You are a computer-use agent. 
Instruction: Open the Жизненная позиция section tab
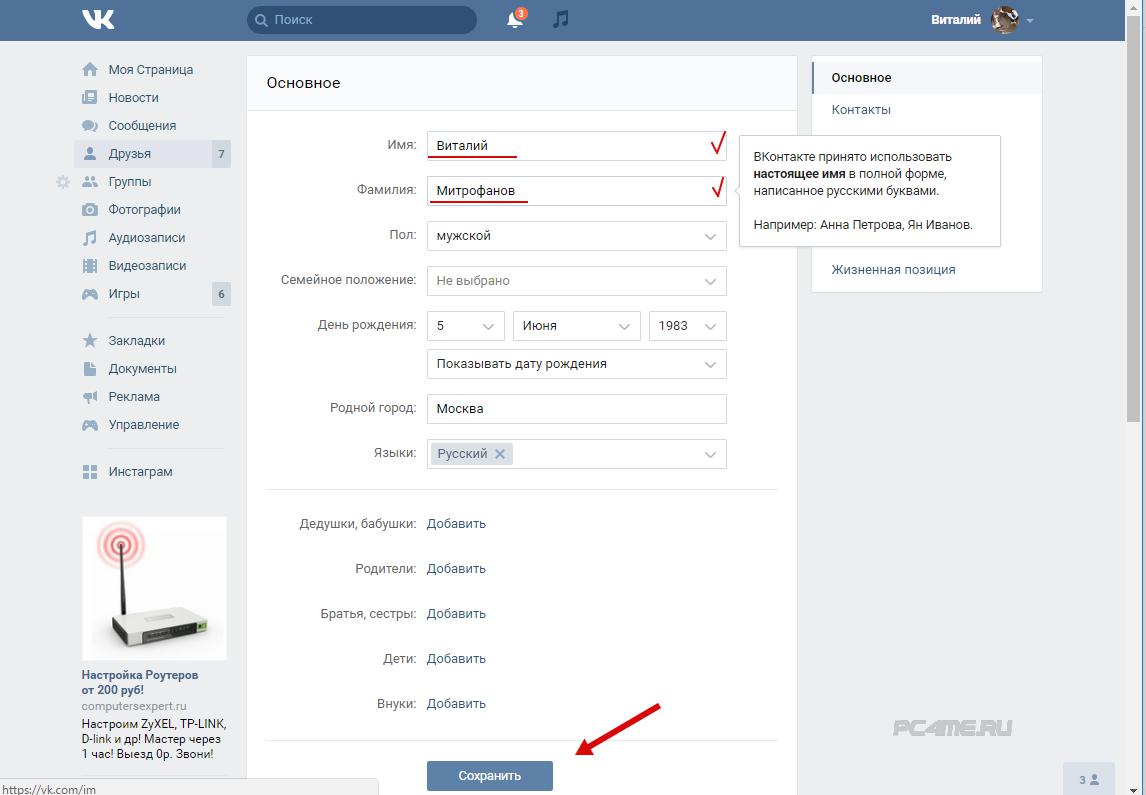pos(893,270)
